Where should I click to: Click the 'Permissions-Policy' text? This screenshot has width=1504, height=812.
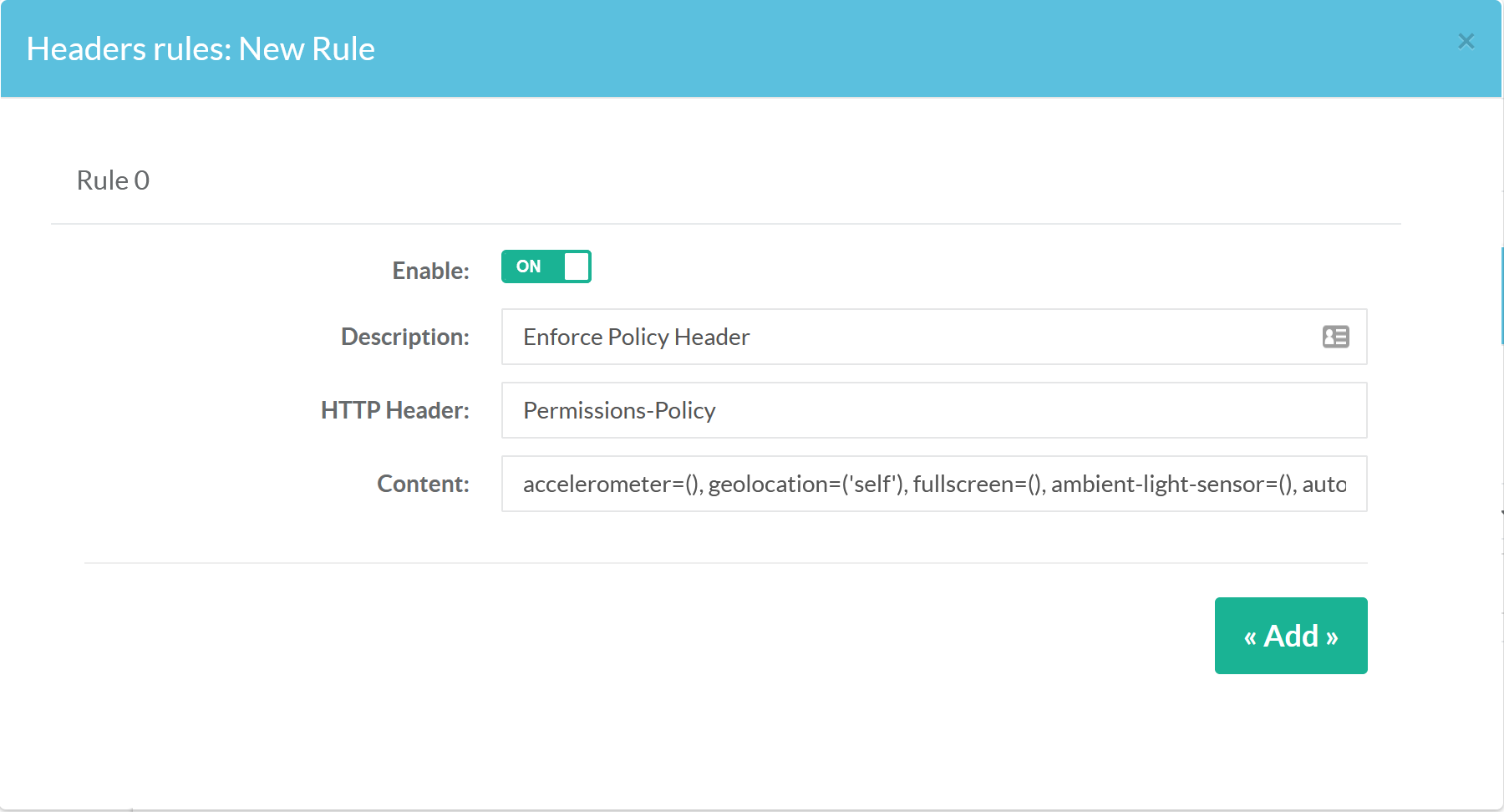click(x=619, y=410)
